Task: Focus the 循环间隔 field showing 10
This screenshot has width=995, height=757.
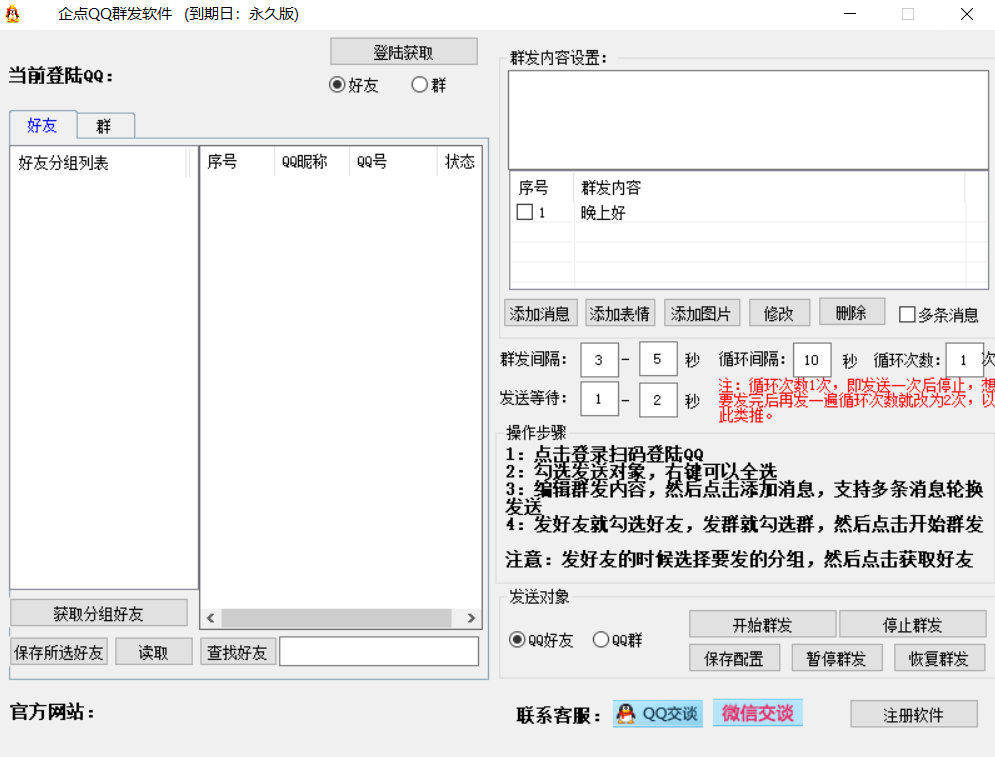Action: [x=812, y=360]
